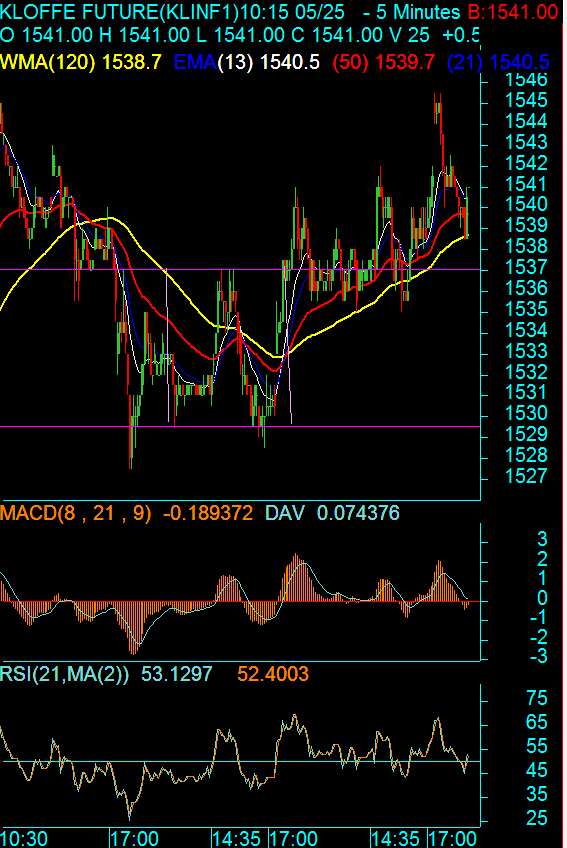Click the red (50) 1539.7 EMA label
The image size is (567, 848).
[x=384, y=62]
